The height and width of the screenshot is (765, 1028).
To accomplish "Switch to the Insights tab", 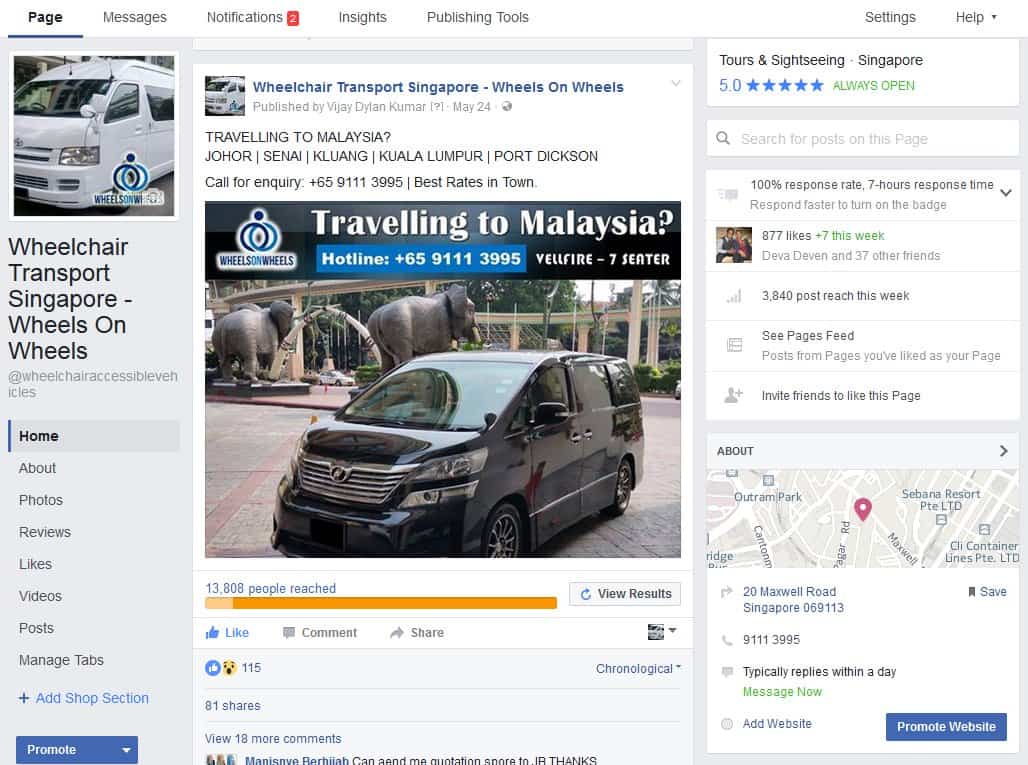I will pos(362,17).
